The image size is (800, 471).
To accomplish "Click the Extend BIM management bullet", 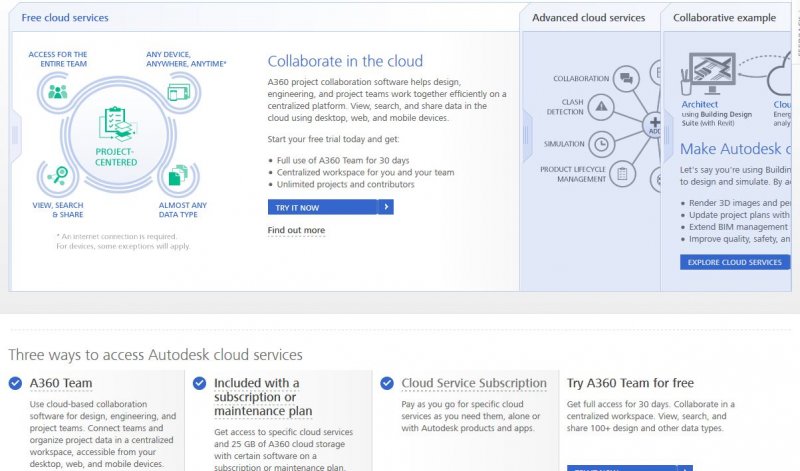I will coord(738,227).
